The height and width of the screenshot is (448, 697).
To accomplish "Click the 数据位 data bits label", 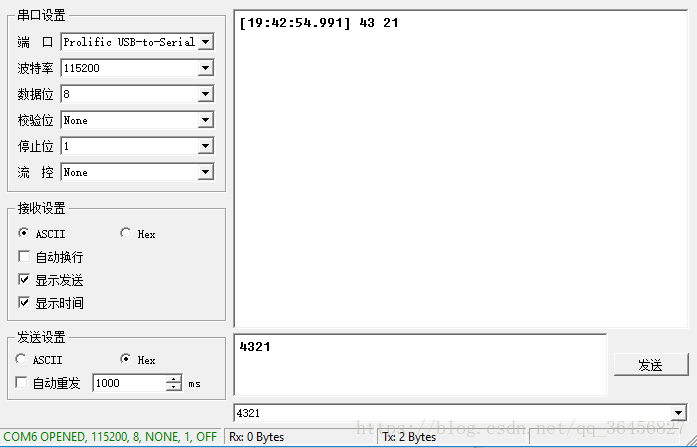I will pos(36,94).
